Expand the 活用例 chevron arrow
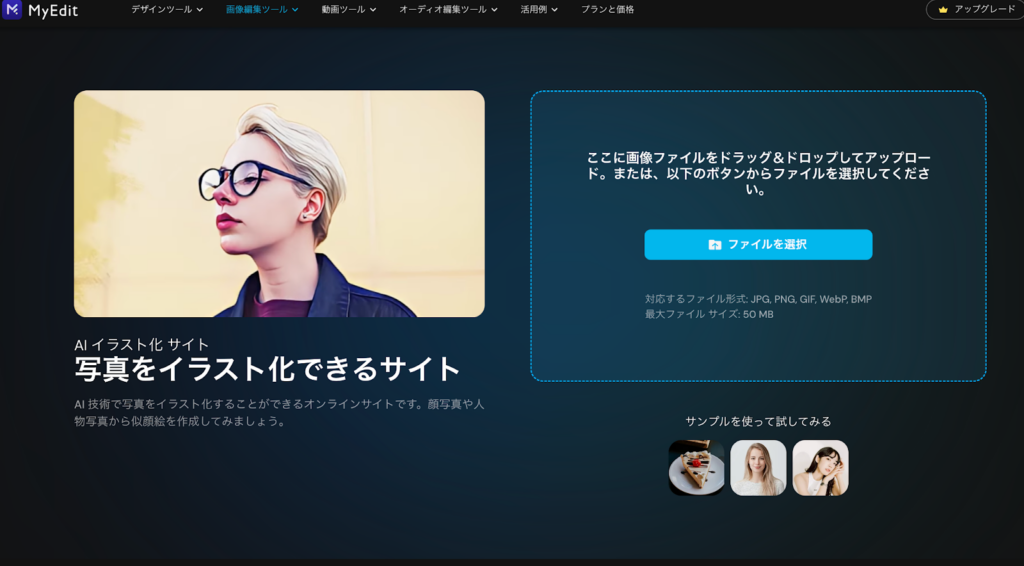Image resolution: width=1024 pixels, height=566 pixels. [x=554, y=10]
